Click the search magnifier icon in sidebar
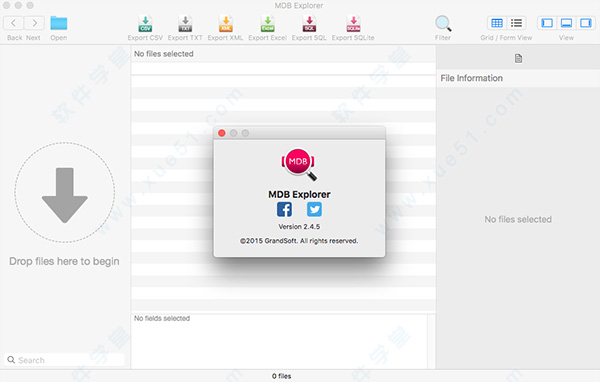600x382 pixels. point(11,360)
